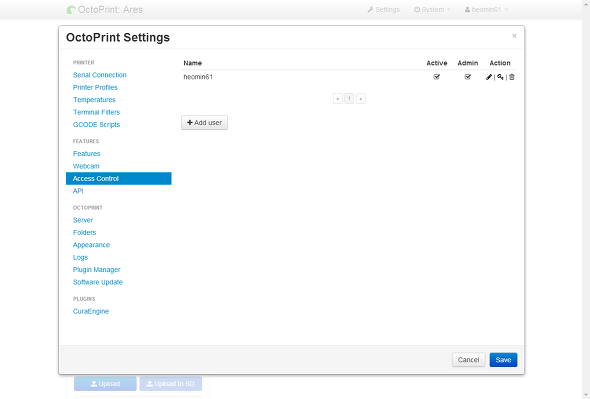
Task: Go to next page of users
Action: (360, 99)
